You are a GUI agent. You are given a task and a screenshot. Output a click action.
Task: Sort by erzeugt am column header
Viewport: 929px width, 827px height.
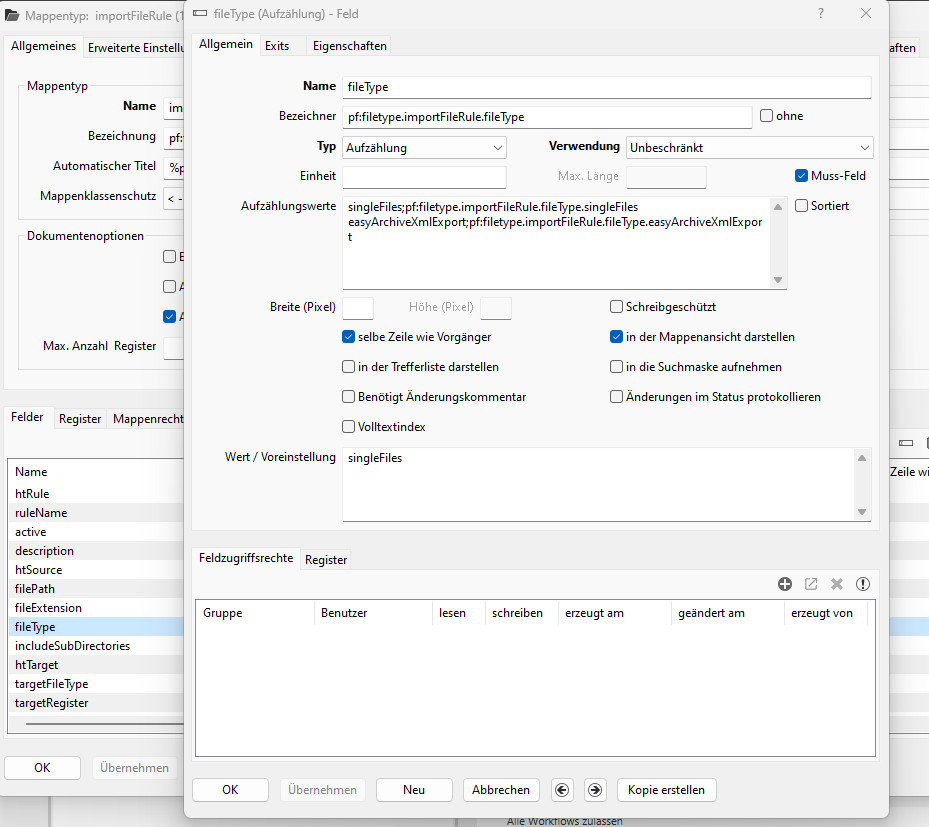tap(614, 613)
